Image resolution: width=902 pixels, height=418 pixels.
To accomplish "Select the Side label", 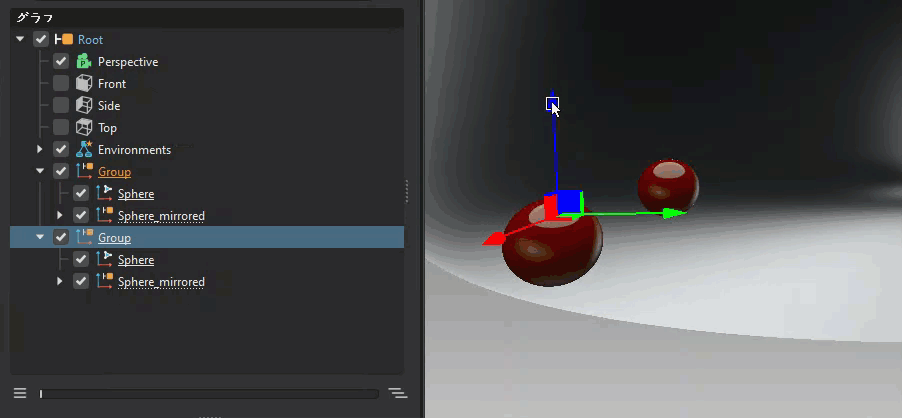I will [109, 106].
